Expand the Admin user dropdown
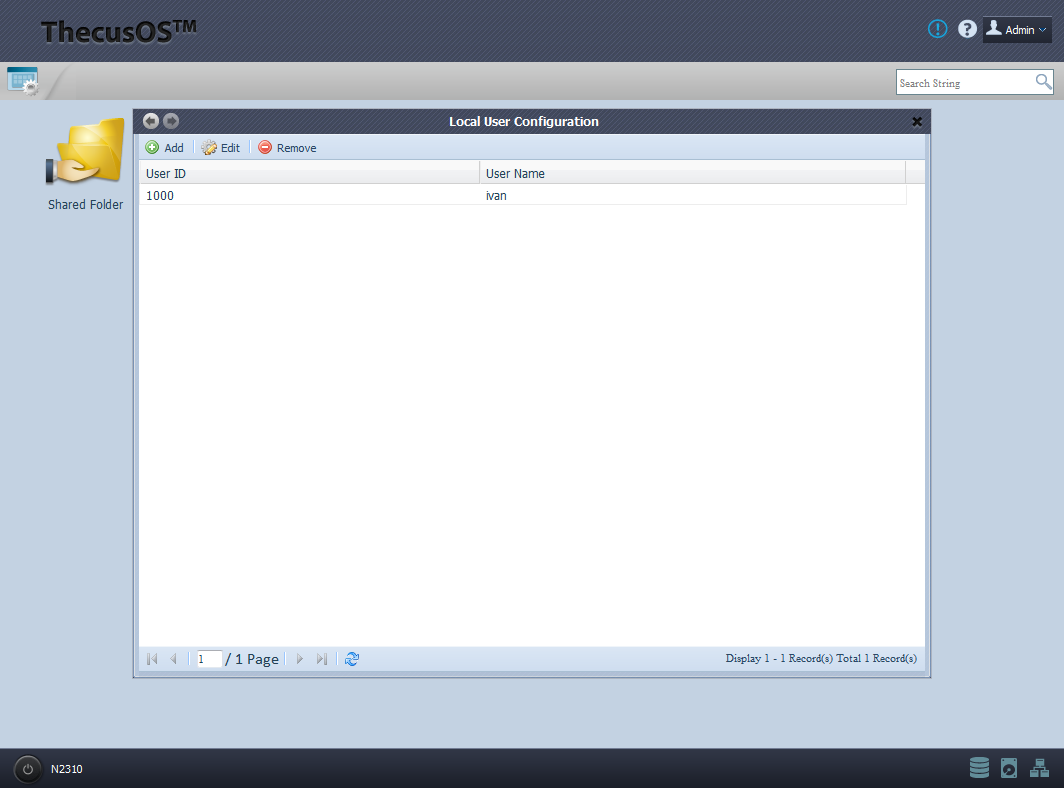 coord(1017,29)
